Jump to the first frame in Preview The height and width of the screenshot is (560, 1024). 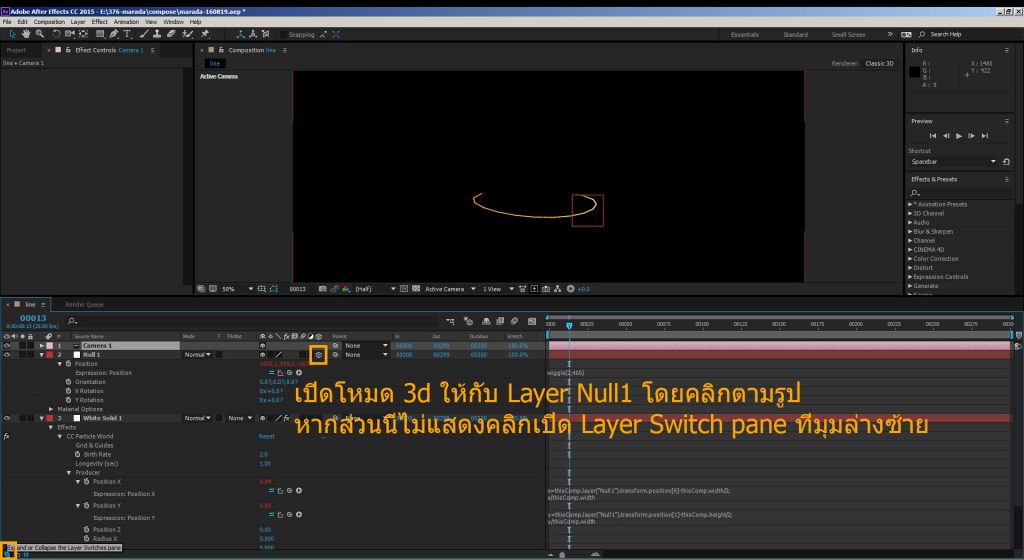pyautogui.click(x=933, y=136)
